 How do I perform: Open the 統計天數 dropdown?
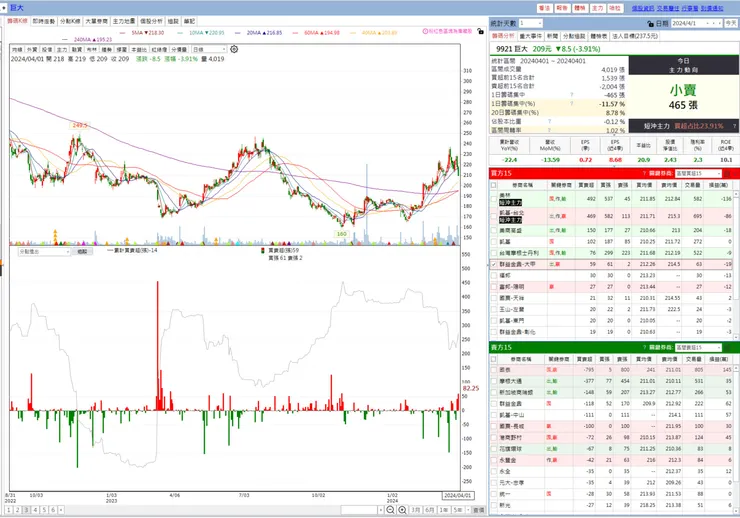tap(530, 23)
